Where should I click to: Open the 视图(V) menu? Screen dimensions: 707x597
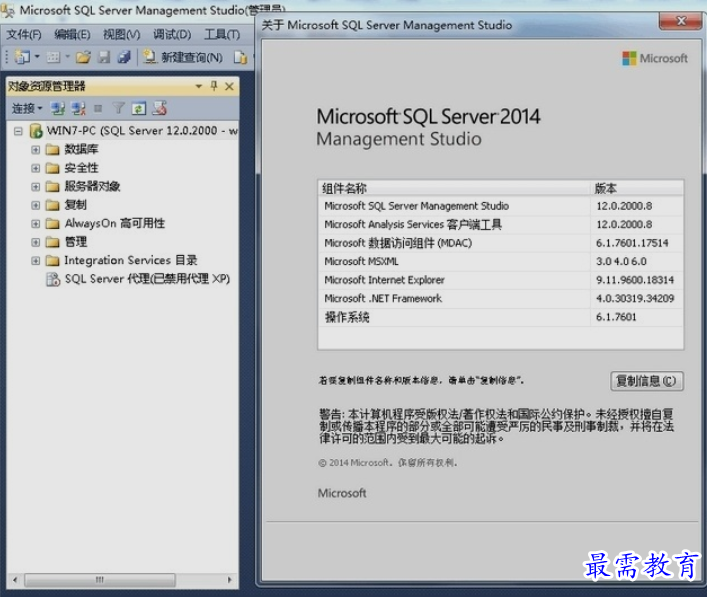[121, 35]
